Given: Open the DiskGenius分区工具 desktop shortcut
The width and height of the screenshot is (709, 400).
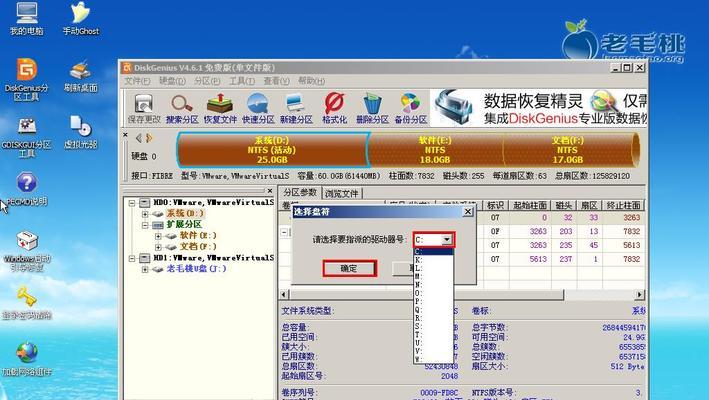Looking at the screenshot, I should [x=27, y=80].
